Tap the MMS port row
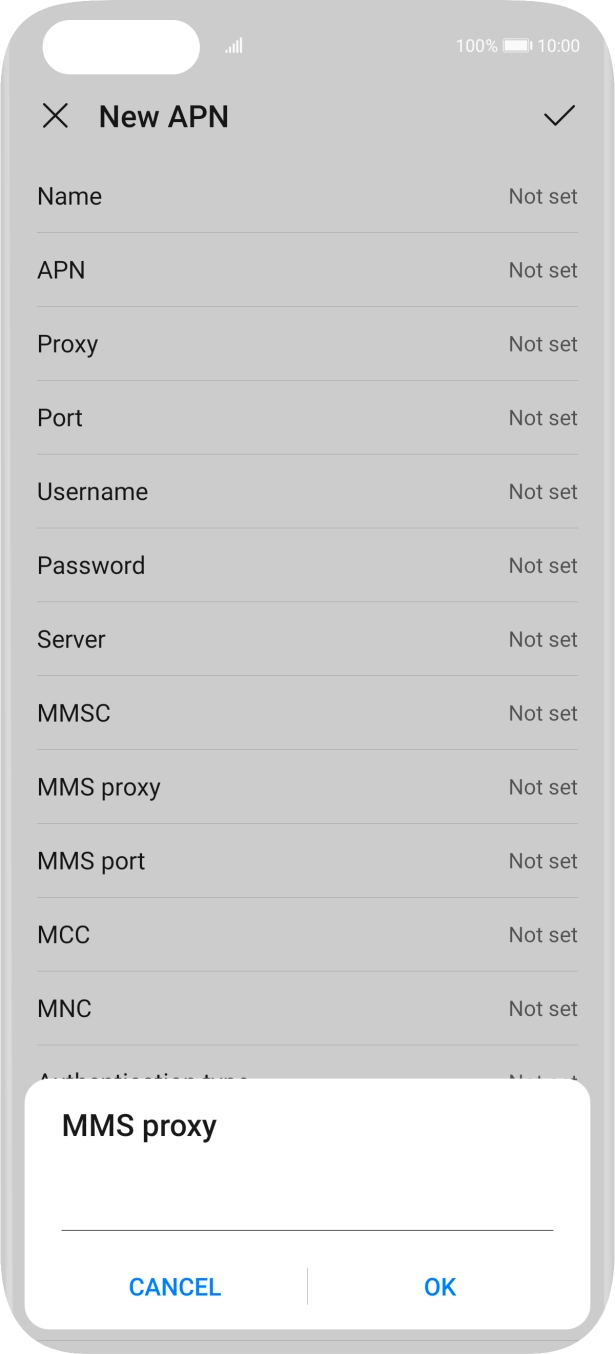Viewport: 615px width, 1354px height. [307, 861]
